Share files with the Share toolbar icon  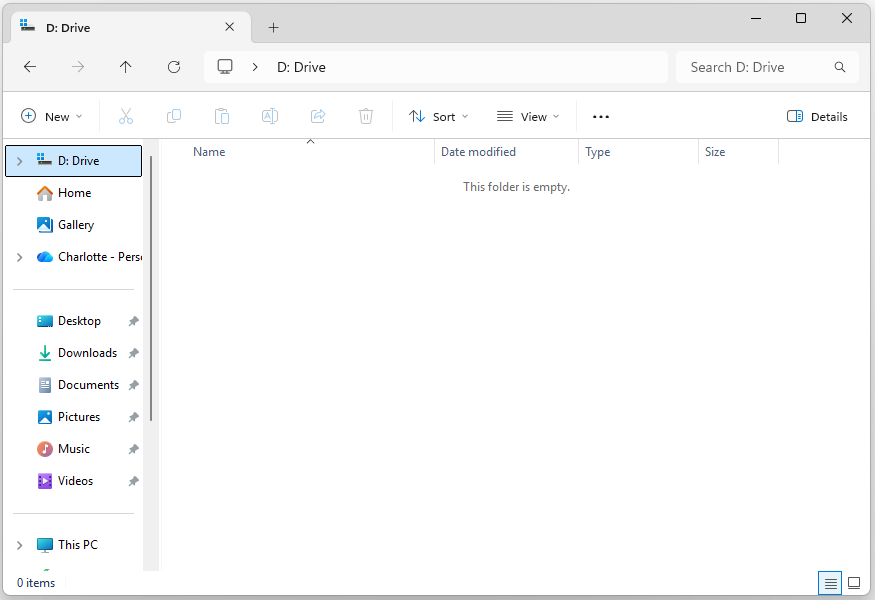click(318, 116)
